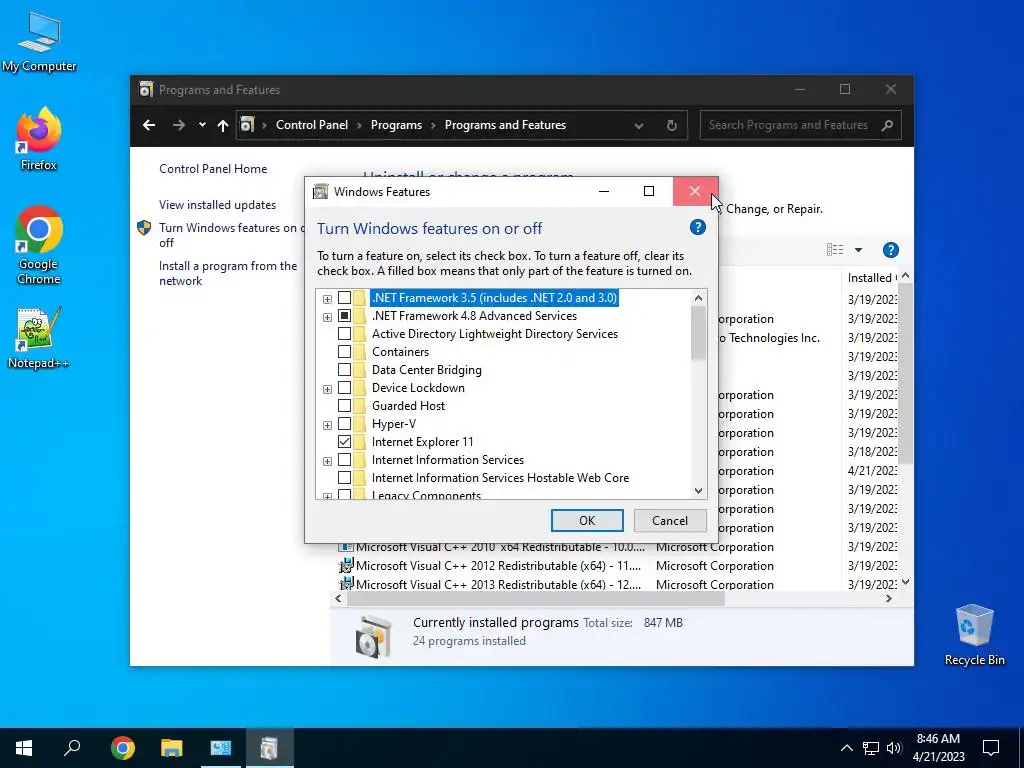The width and height of the screenshot is (1024, 768).
Task: Select Programs and Features taskbar button
Action: coord(270,748)
